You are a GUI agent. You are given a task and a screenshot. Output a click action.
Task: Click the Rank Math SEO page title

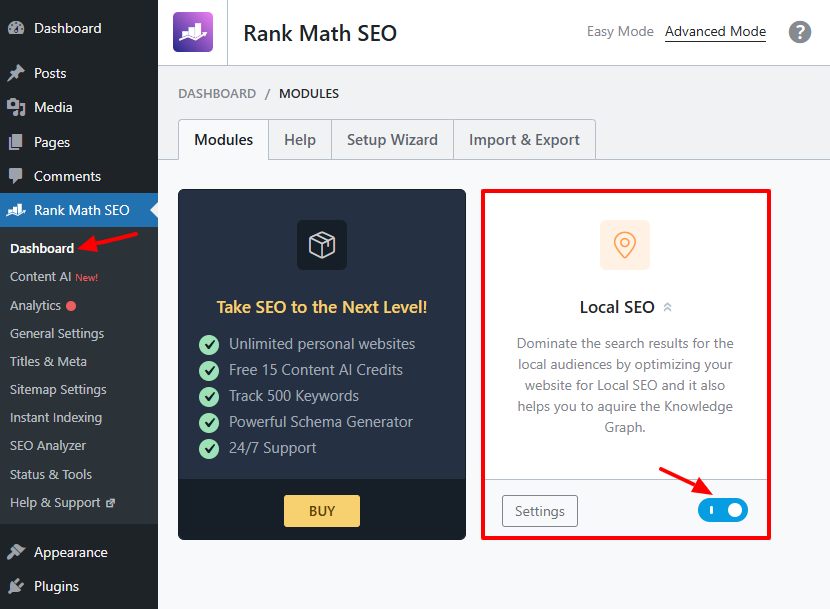click(x=320, y=33)
